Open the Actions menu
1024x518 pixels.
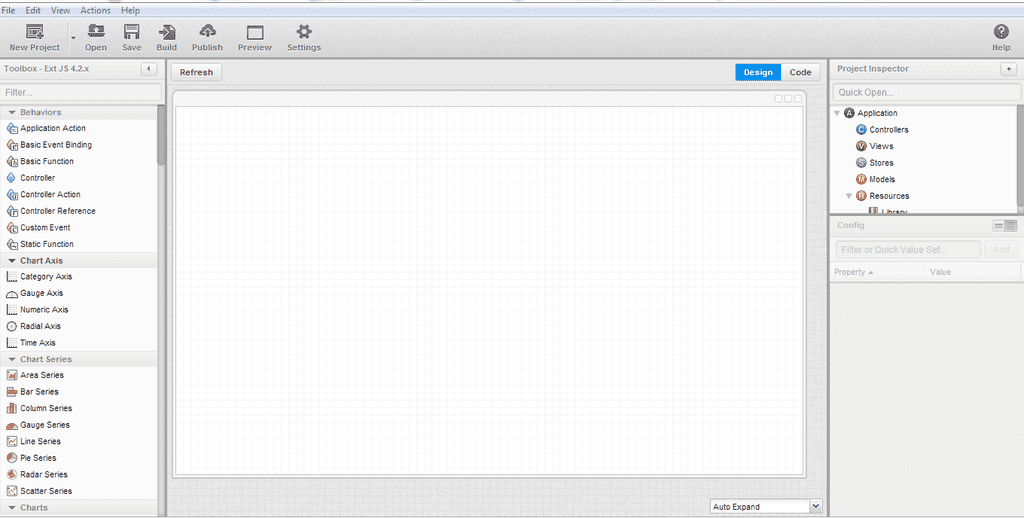click(x=95, y=10)
